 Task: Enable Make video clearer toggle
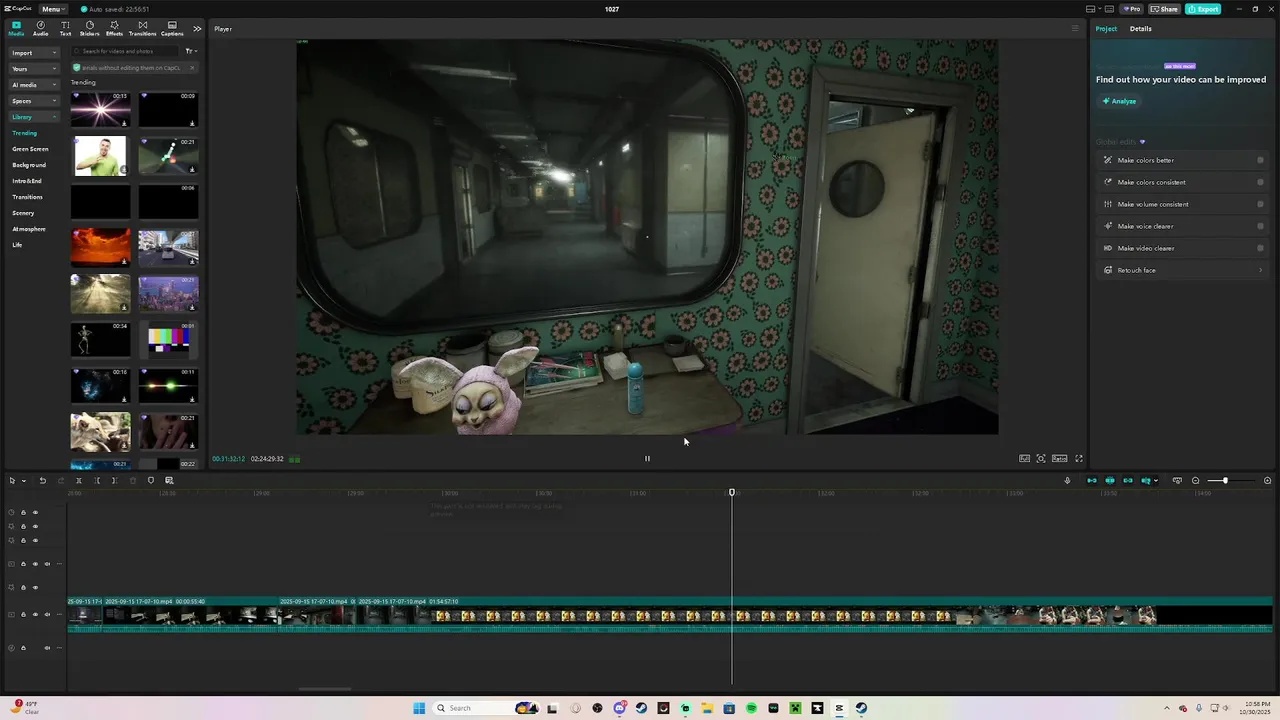coord(1260,248)
